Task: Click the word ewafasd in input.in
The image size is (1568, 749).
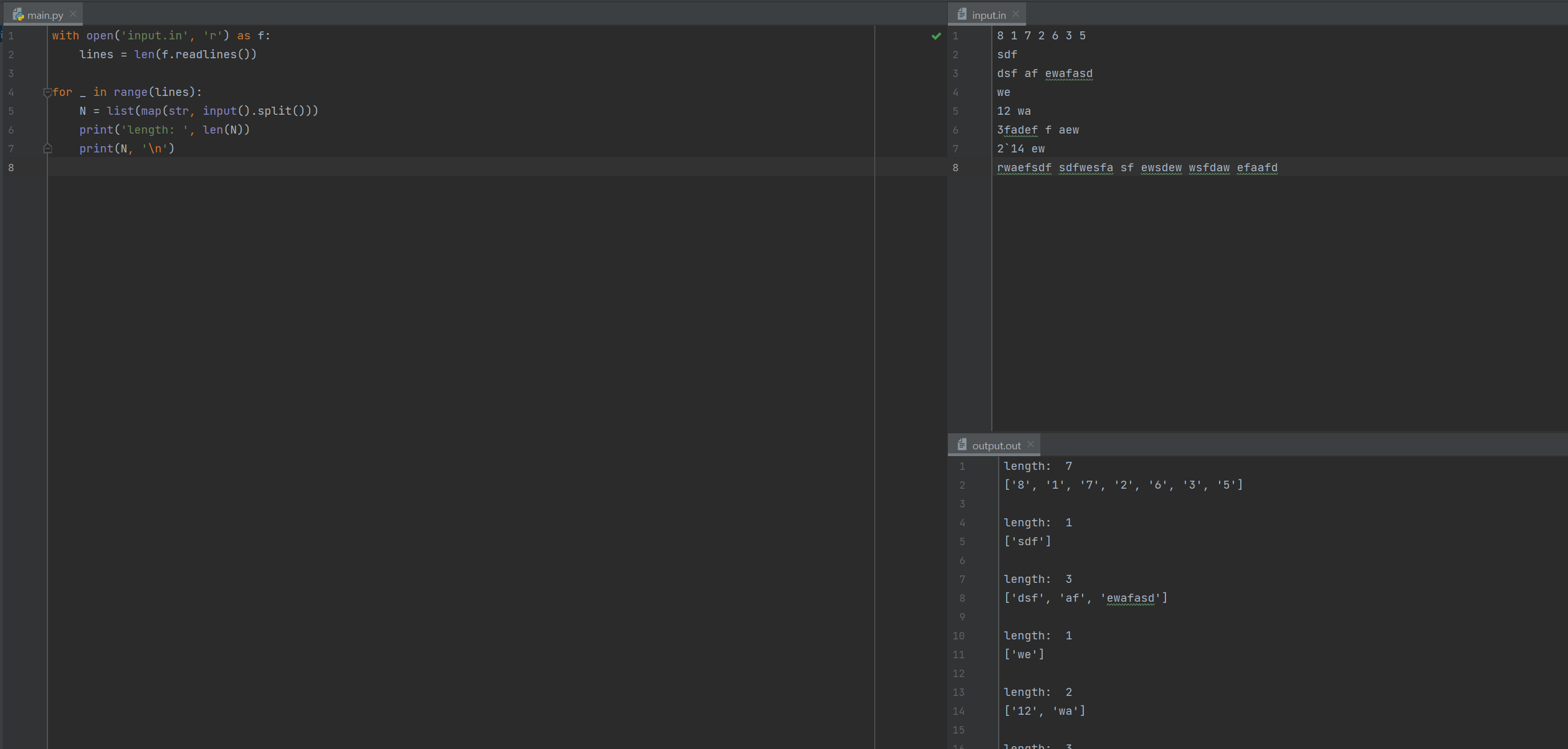Action: coord(1068,74)
